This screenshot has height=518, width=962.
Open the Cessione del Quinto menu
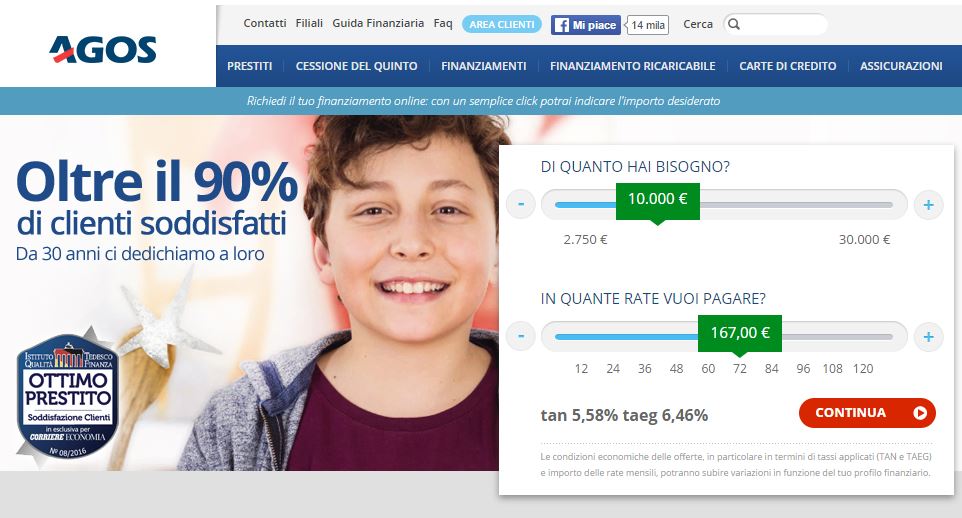[x=356, y=66]
